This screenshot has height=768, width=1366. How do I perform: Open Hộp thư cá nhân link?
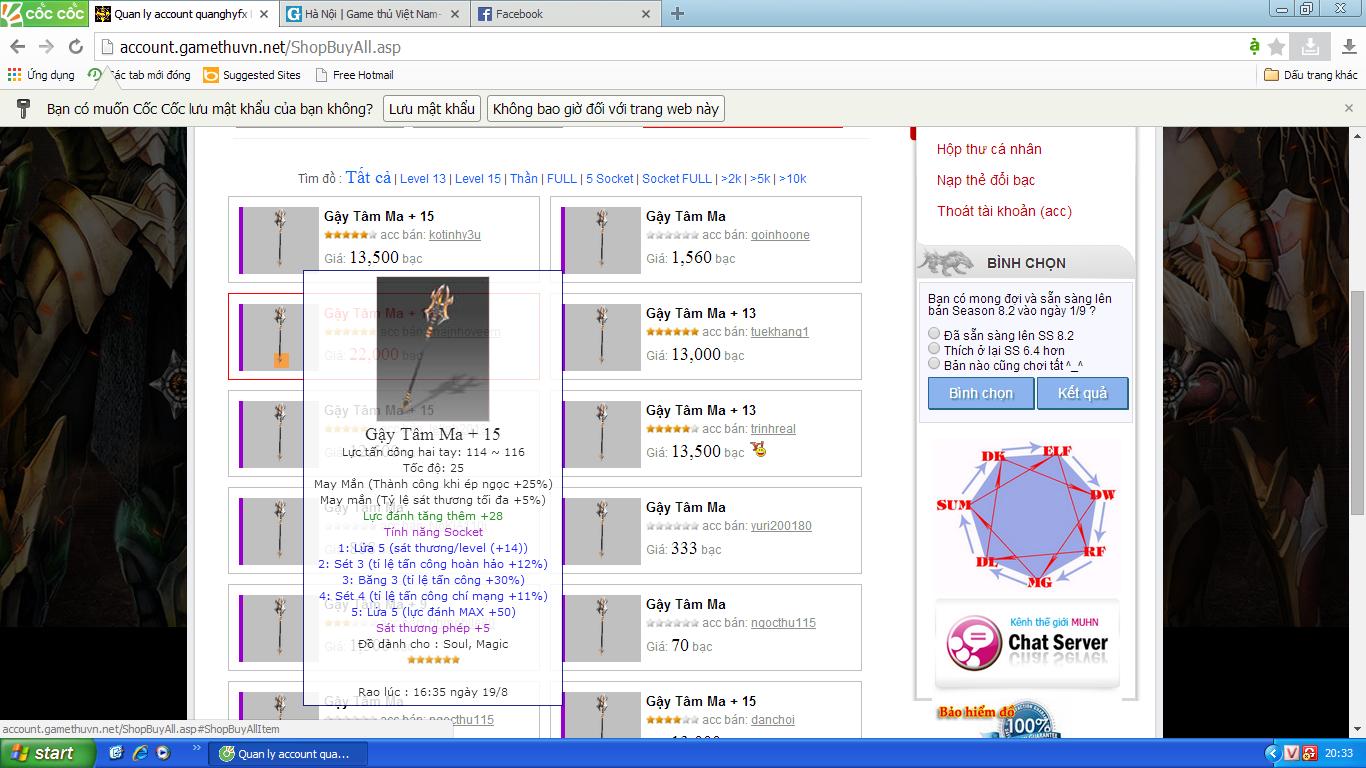tap(989, 149)
